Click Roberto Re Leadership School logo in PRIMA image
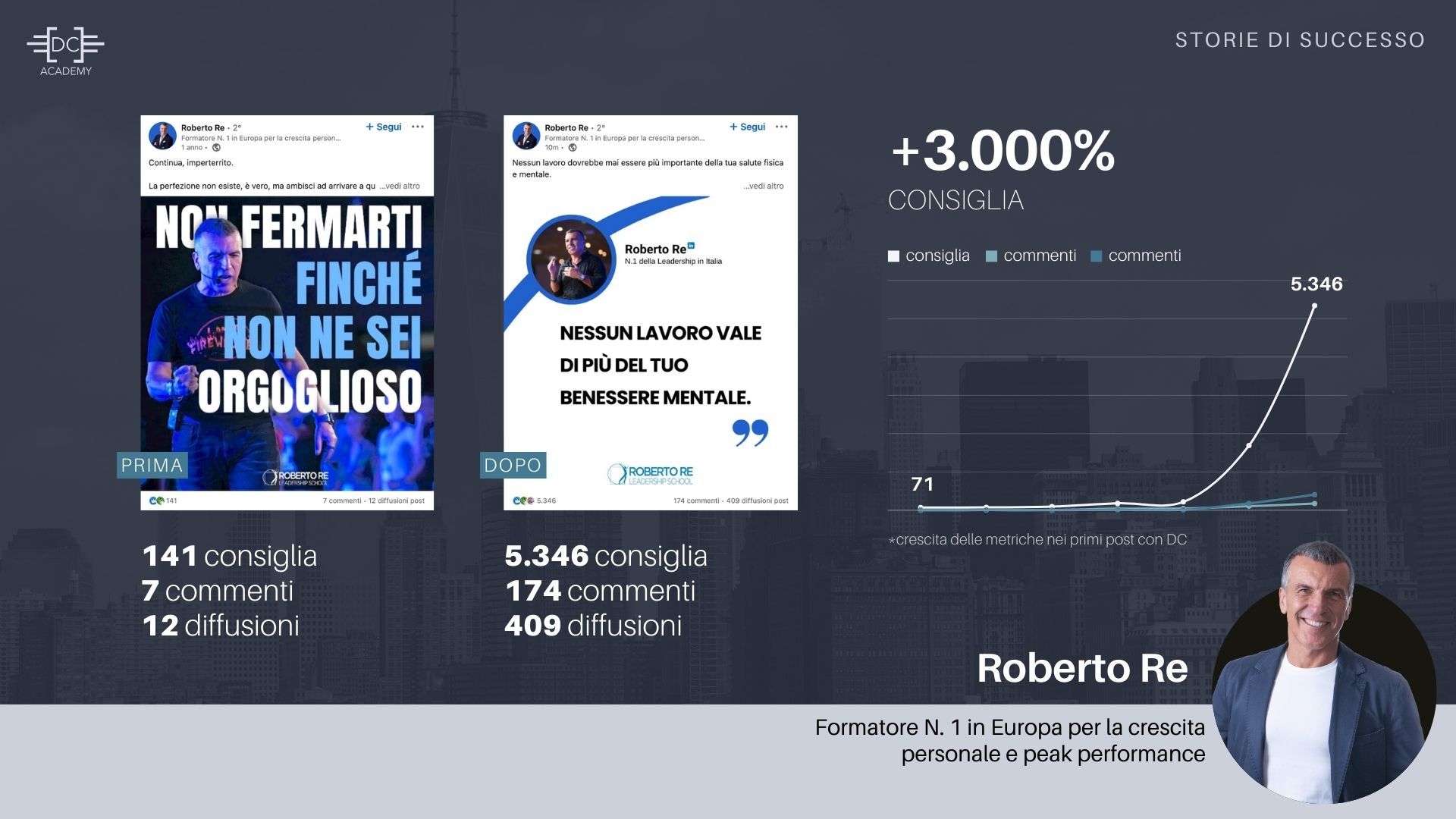Viewport: 1456px width, 819px height. click(296, 478)
